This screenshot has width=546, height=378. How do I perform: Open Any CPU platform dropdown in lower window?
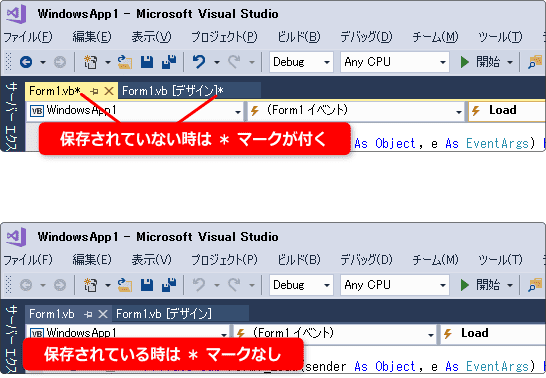tap(395, 285)
